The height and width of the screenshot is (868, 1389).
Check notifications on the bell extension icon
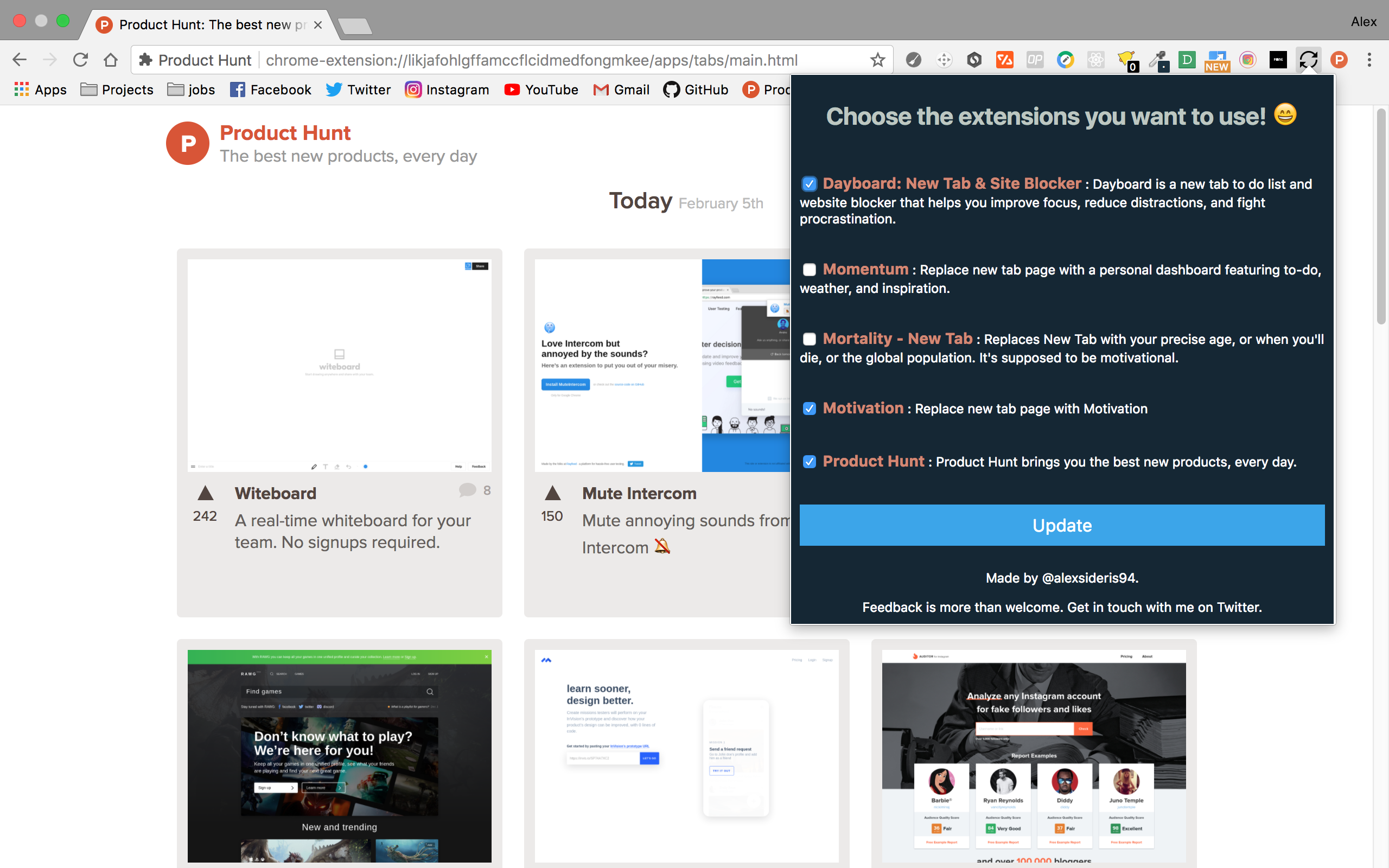[x=1125, y=60]
